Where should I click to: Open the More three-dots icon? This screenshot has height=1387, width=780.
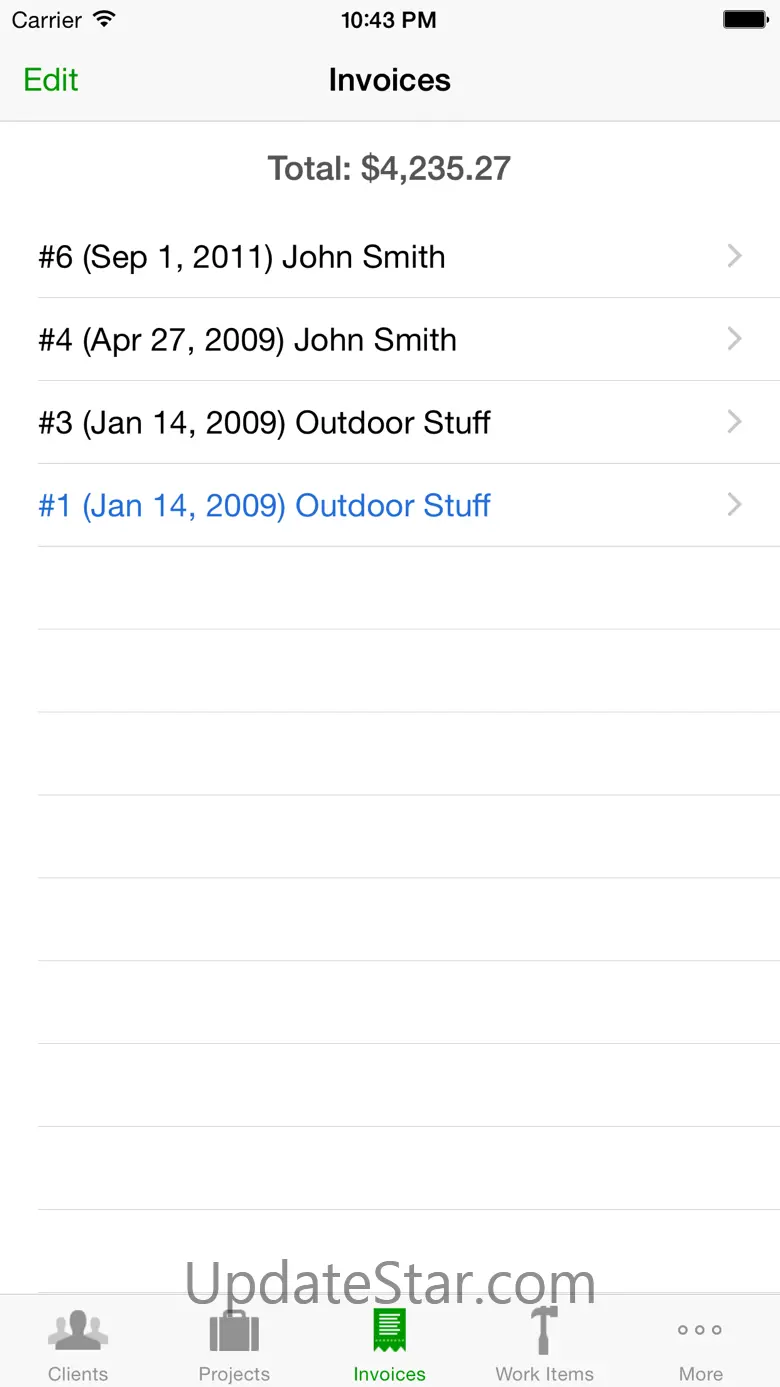coord(700,1330)
